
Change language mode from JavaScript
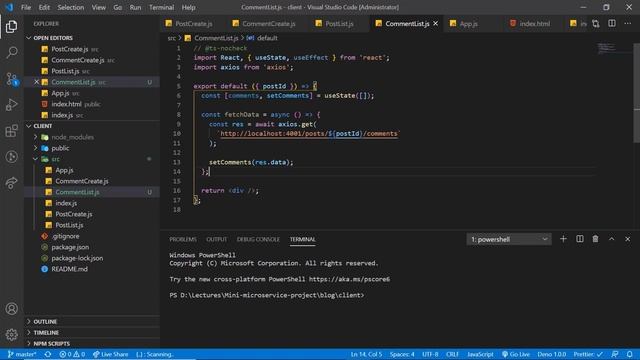[480, 354]
